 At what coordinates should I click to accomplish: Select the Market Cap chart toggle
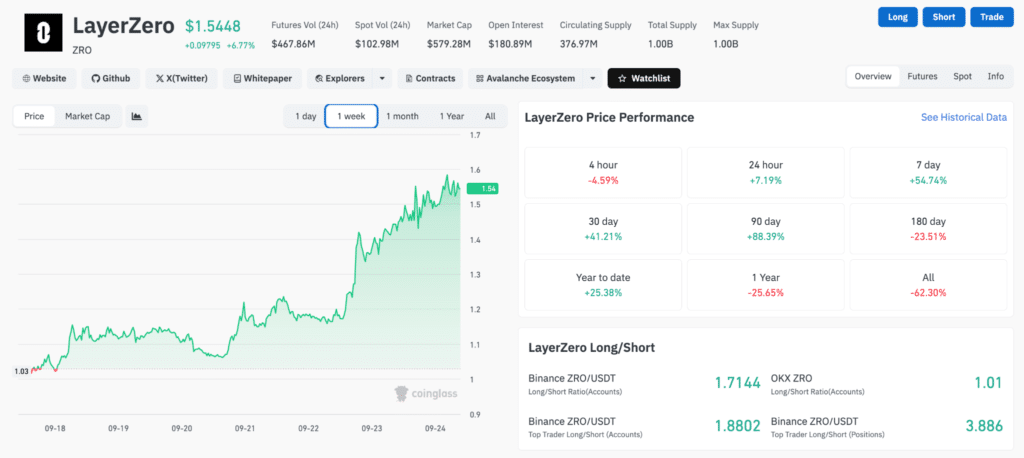(x=88, y=116)
